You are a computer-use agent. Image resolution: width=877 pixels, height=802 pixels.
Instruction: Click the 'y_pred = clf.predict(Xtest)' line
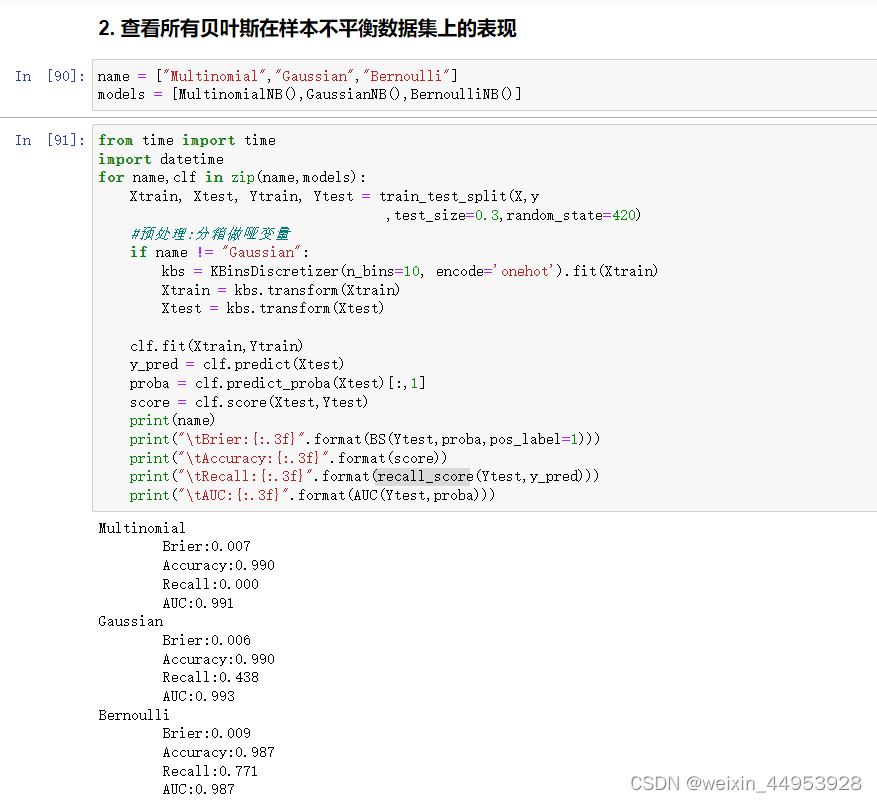tap(237, 364)
